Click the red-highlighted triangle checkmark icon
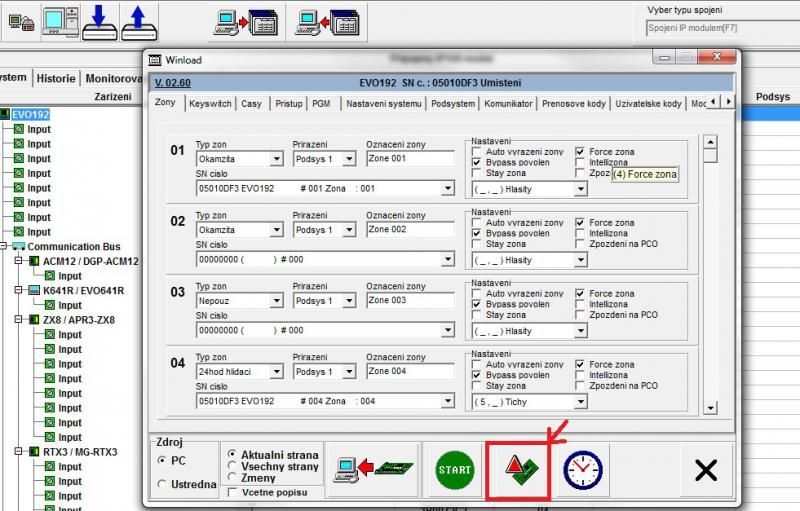The image size is (800, 511). coord(517,469)
